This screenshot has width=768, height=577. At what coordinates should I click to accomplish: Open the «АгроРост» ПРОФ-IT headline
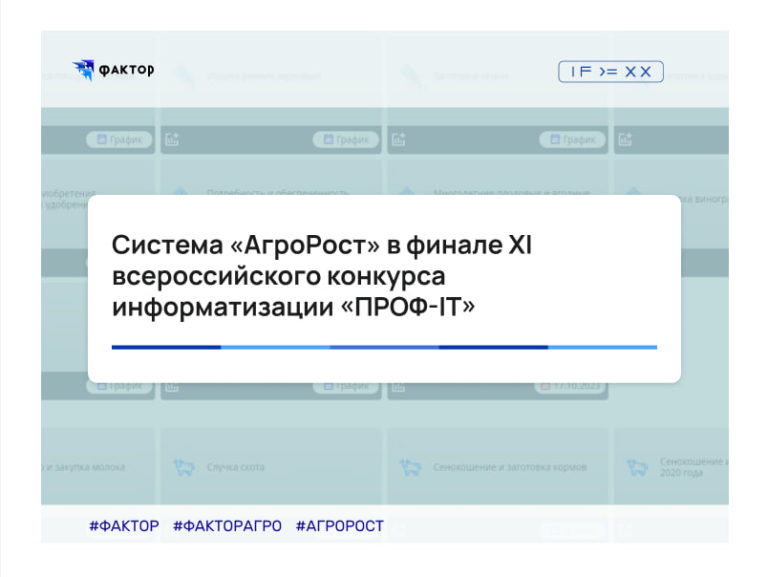[322, 276]
